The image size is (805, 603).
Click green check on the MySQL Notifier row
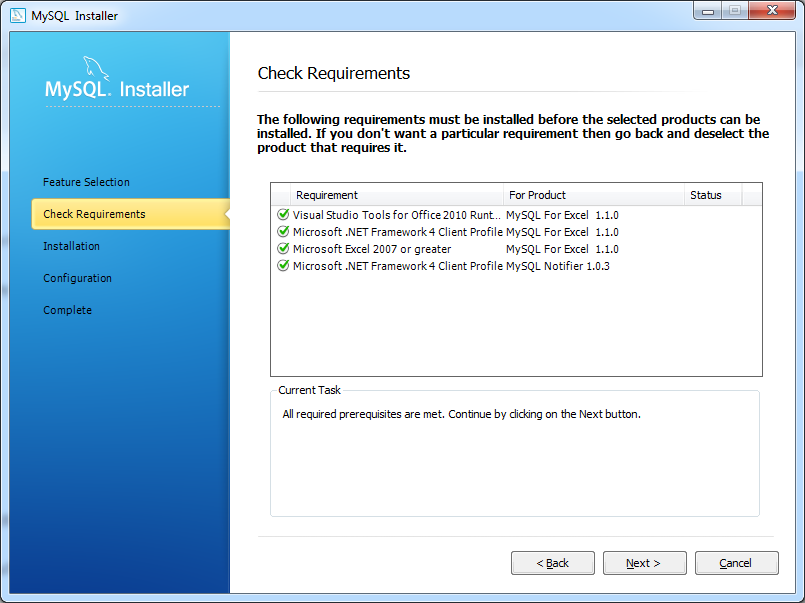pyautogui.click(x=283, y=265)
